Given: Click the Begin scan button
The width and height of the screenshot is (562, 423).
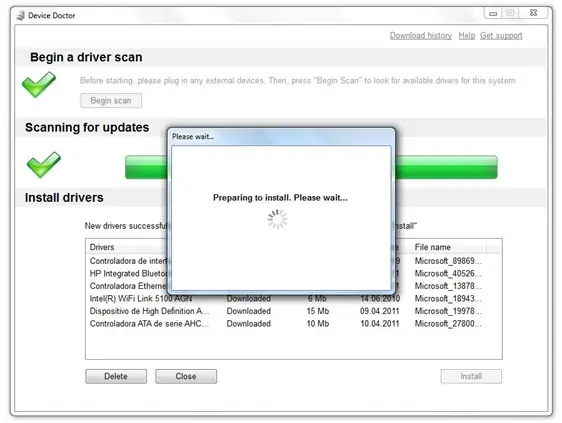Looking at the screenshot, I should [x=111, y=100].
